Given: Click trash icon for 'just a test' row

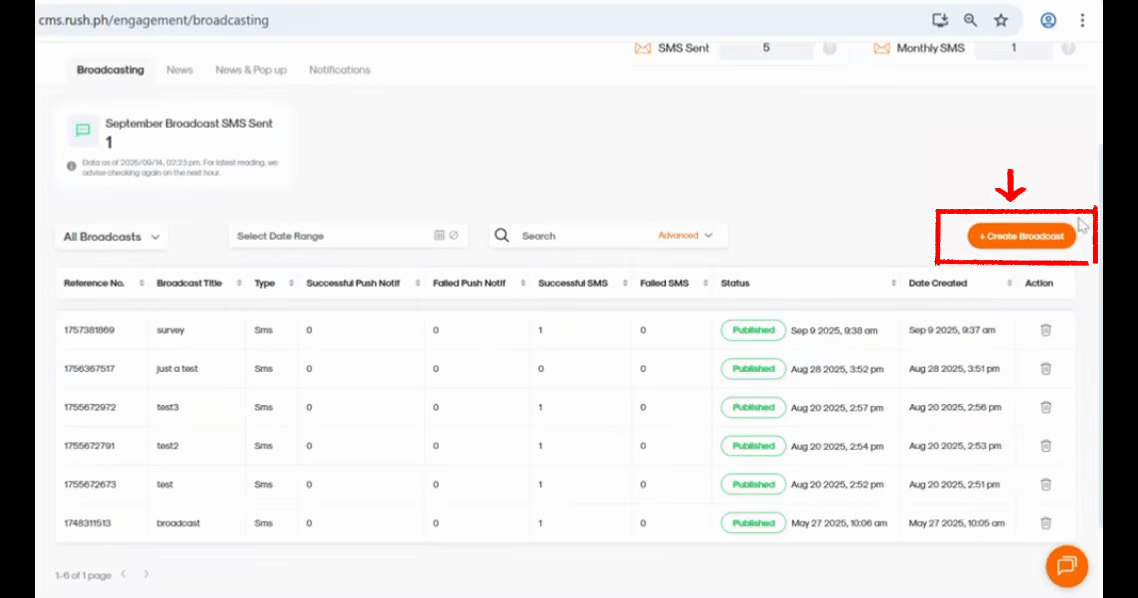Looking at the screenshot, I should (x=1045, y=368).
